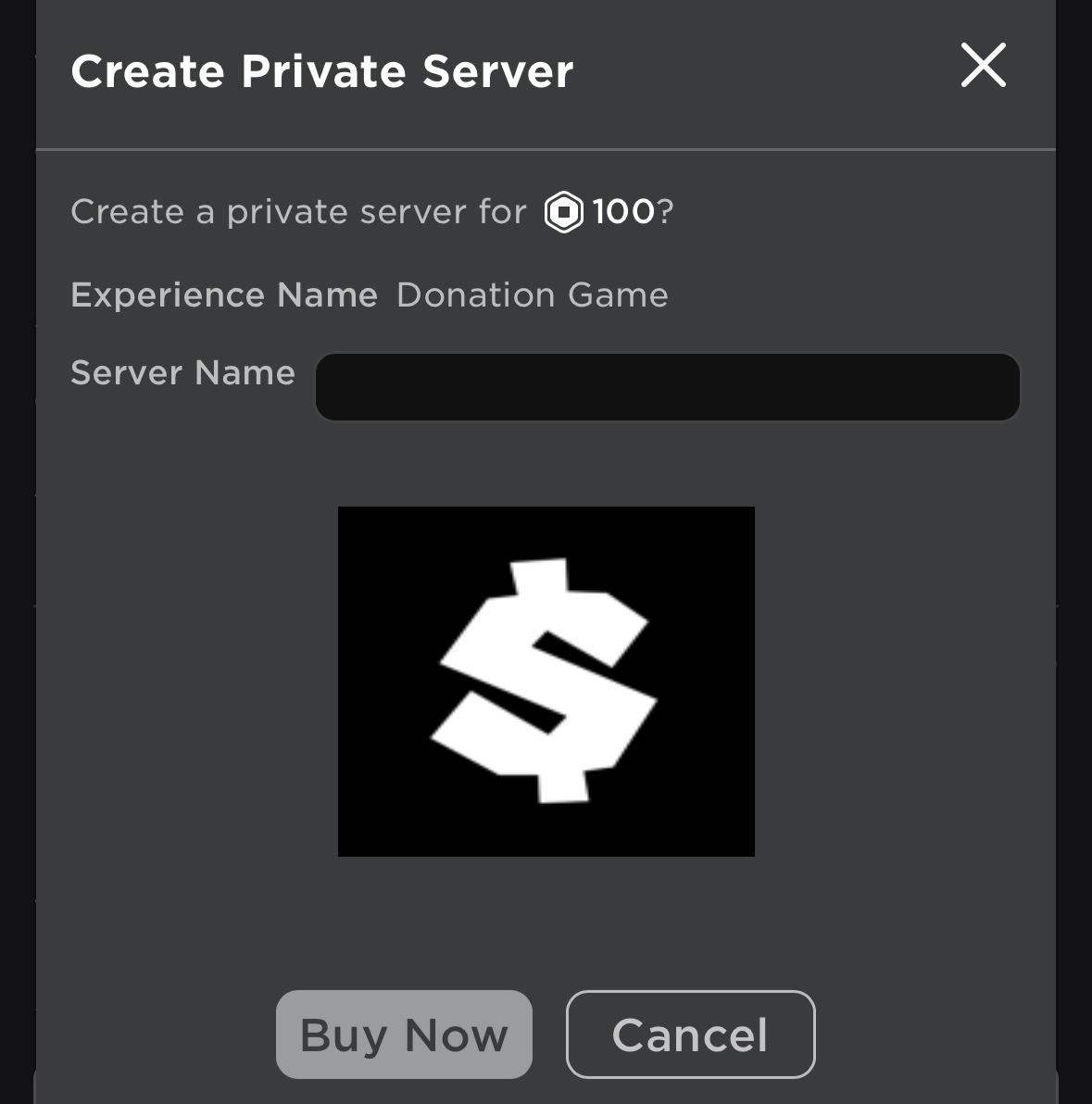
Task: Click inside the Server Name field
Action: pyautogui.click(x=666, y=386)
